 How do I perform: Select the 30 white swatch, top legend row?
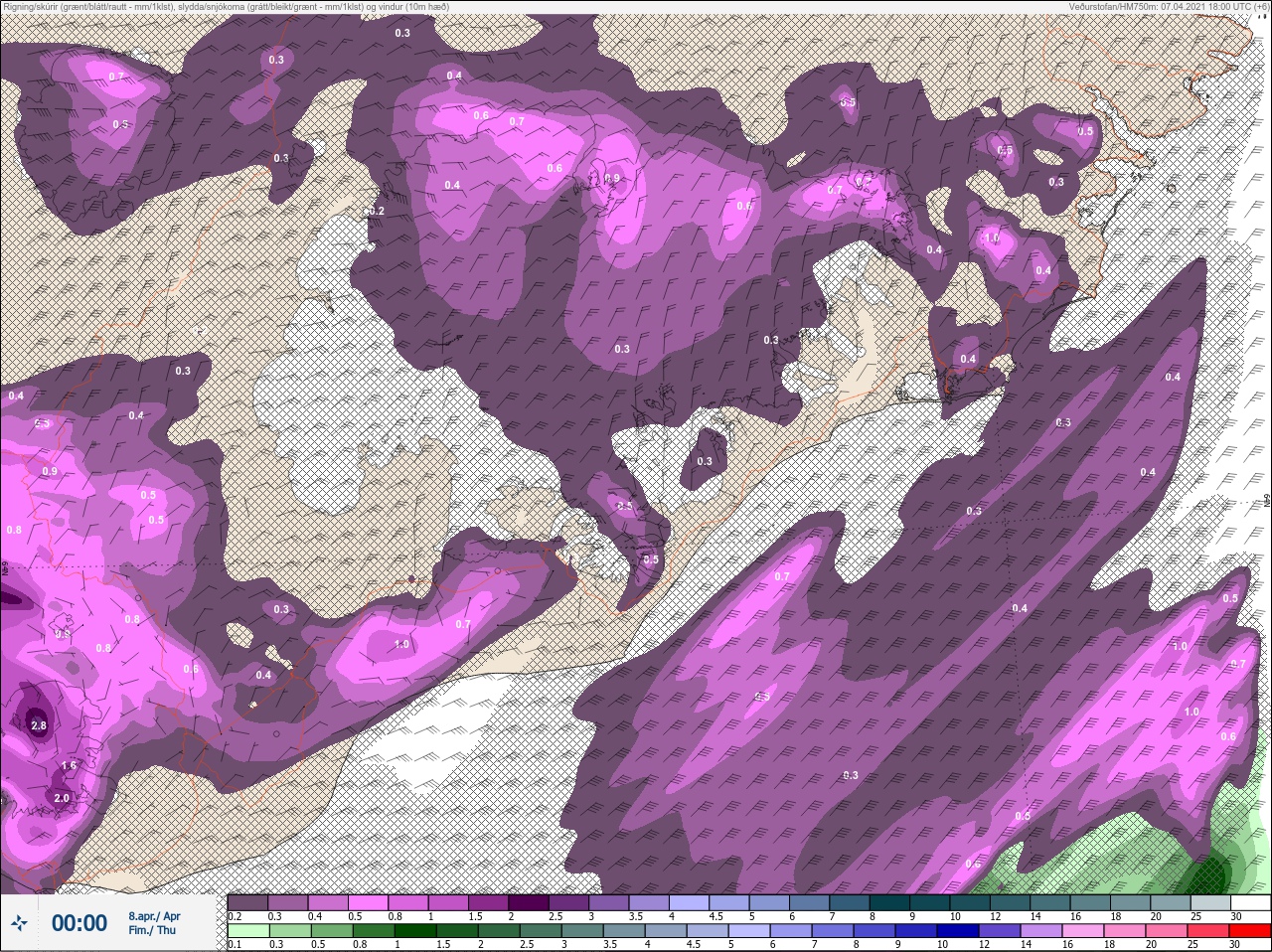click(1249, 902)
